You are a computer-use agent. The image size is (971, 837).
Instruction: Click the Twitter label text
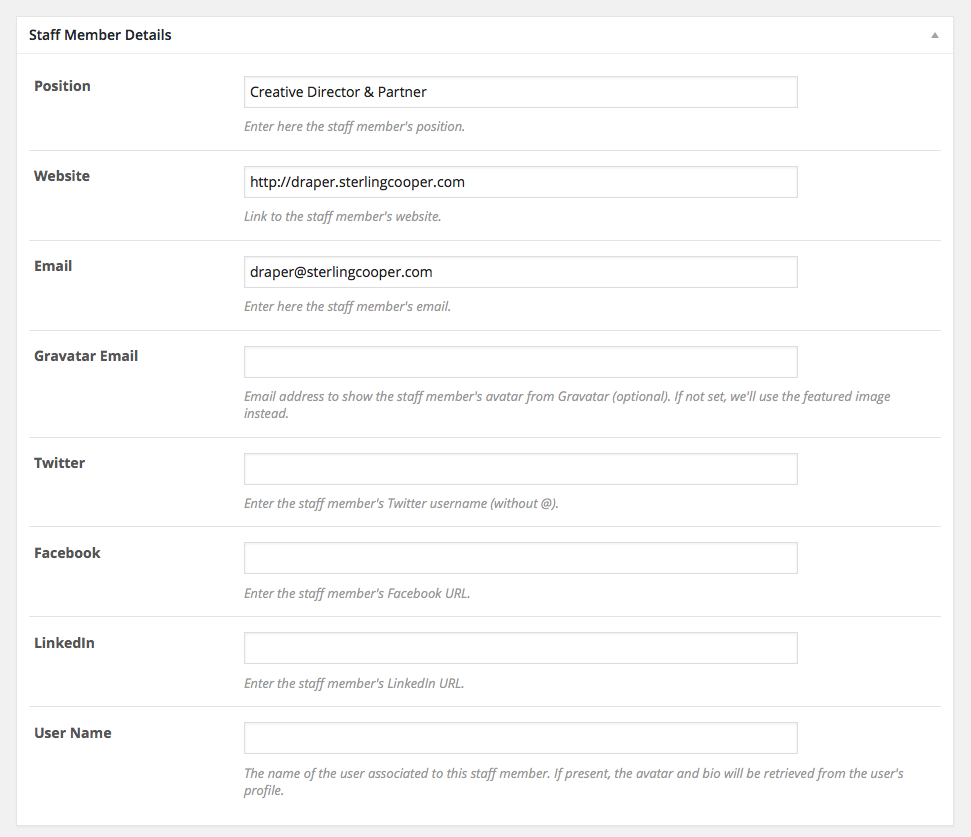[60, 463]
